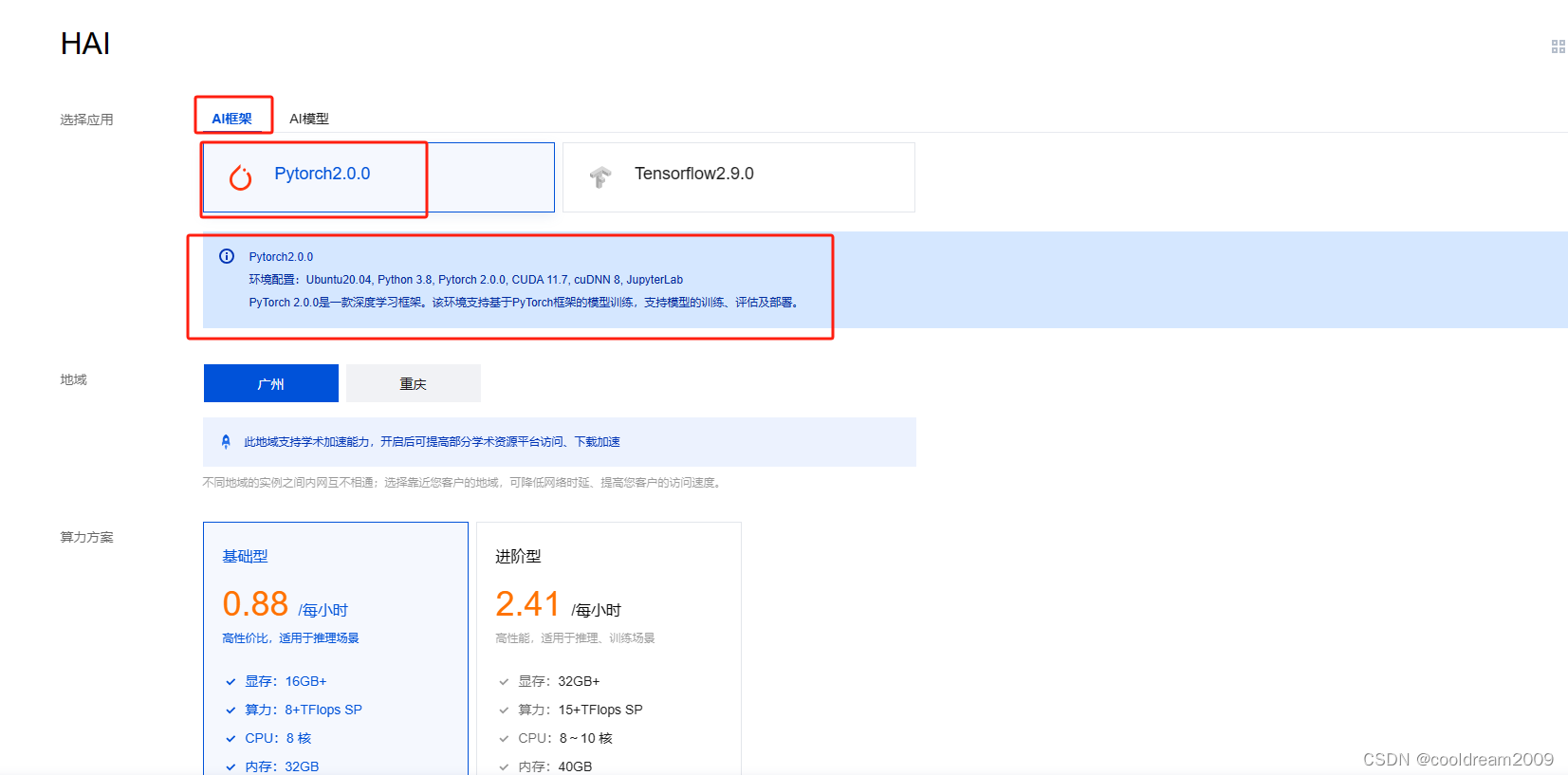Click the grid icon at top right

click(x=1559, y=46)
